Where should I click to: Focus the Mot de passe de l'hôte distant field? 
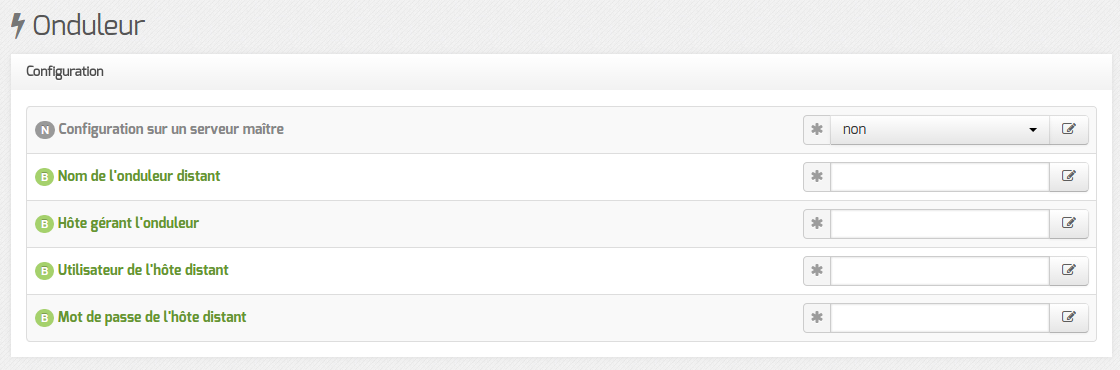pos(939,319)
